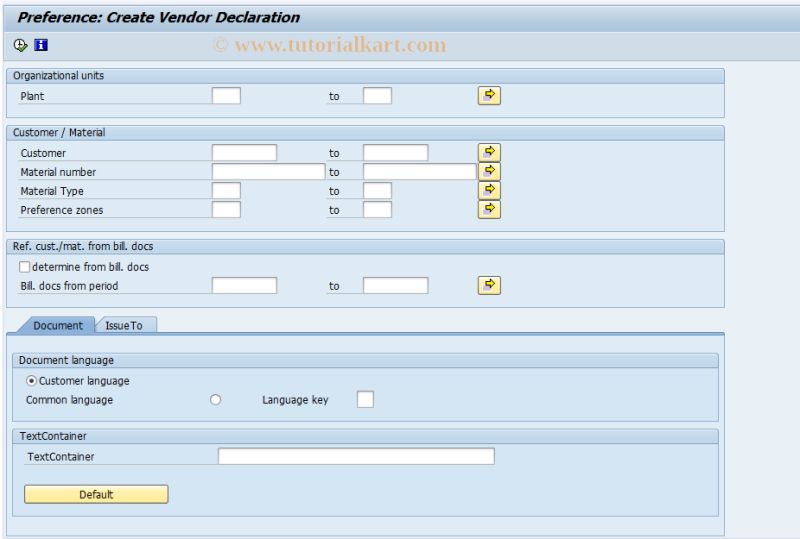
Task: Click the 'Common language' label
Action: [x=69, y=400]
